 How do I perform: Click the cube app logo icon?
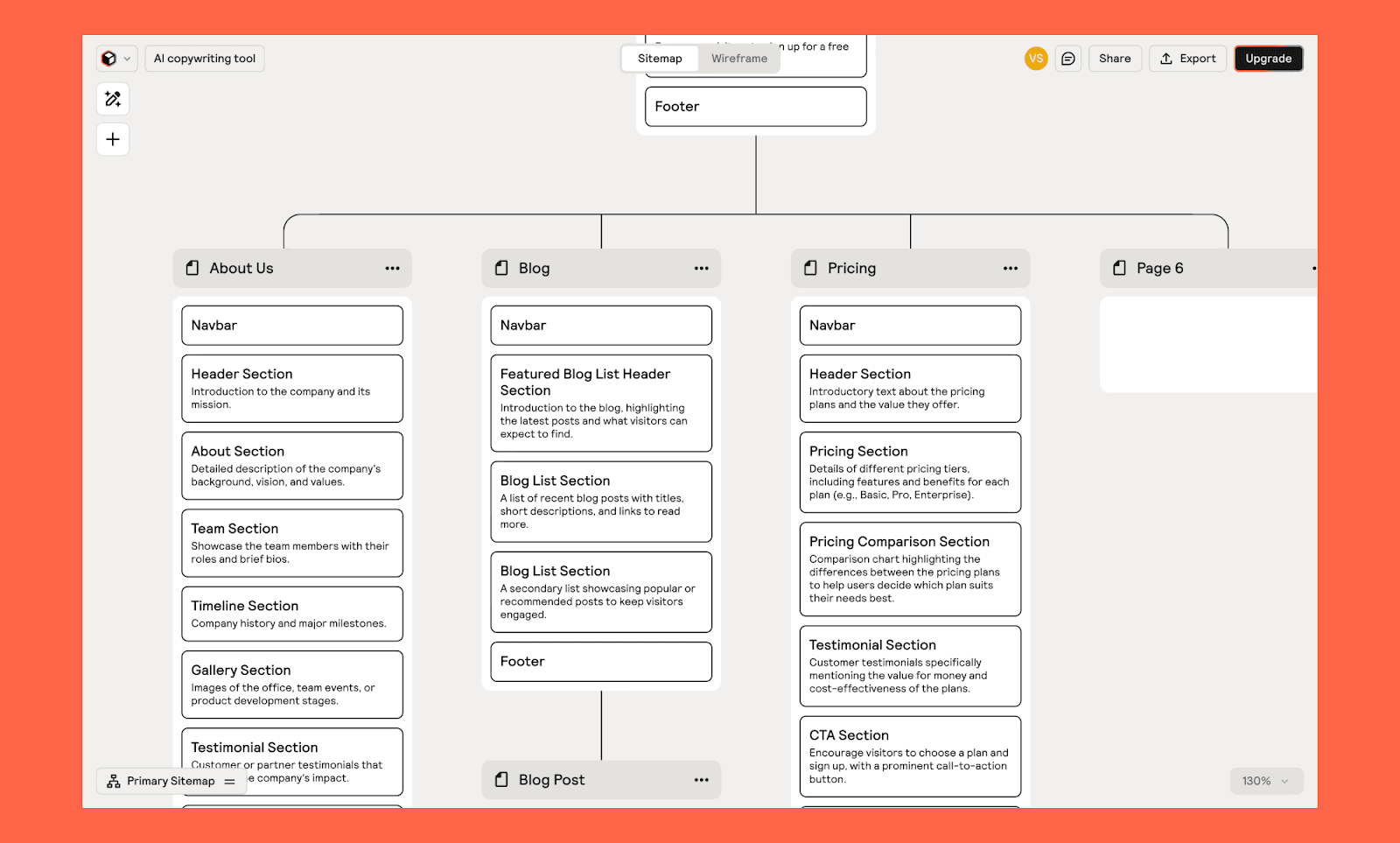tap(108, 58)
